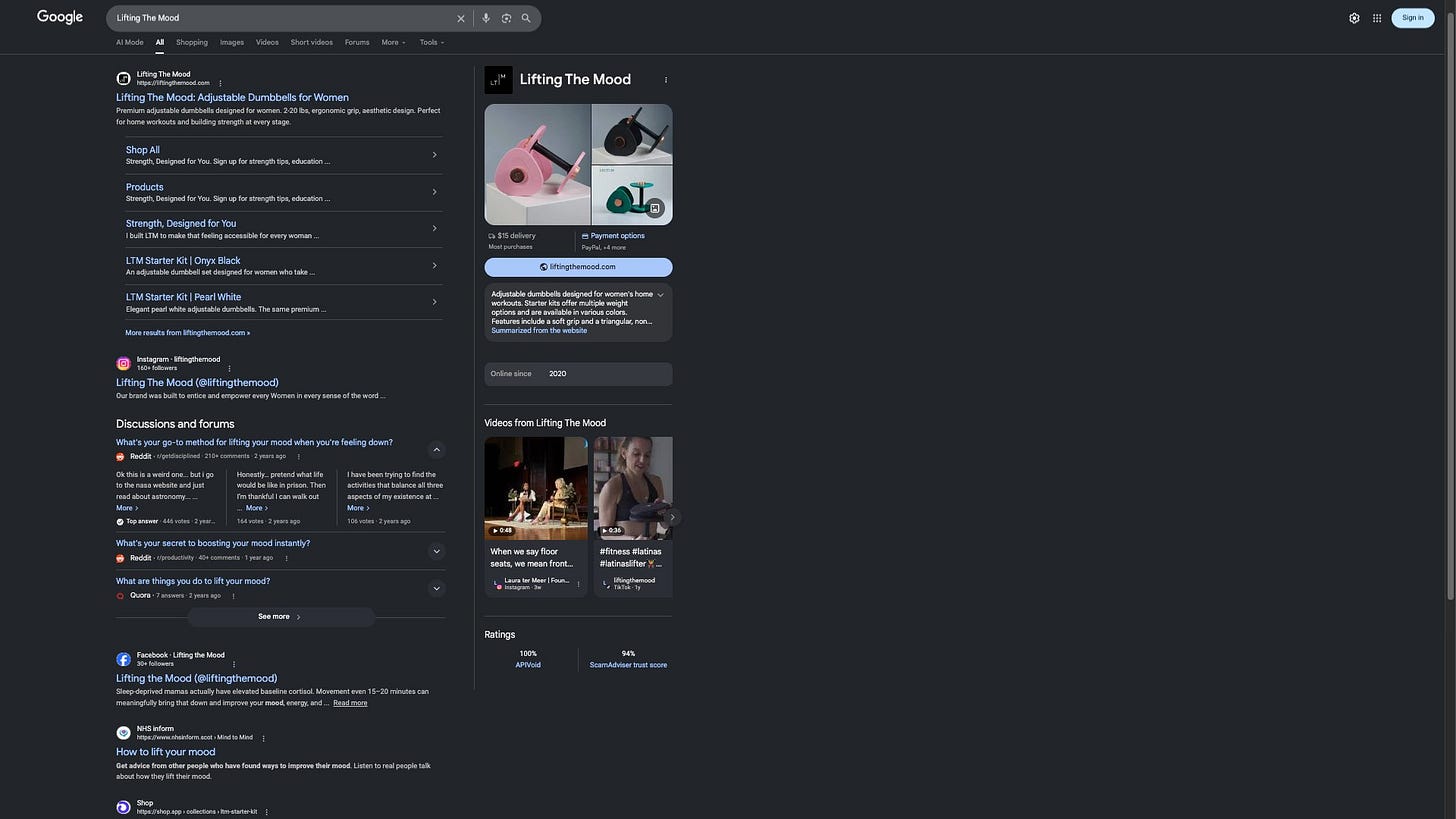This screenshot has height=819, width=1456.
Task: Click the Facebook favicon
Action: [x=123, y=659]
